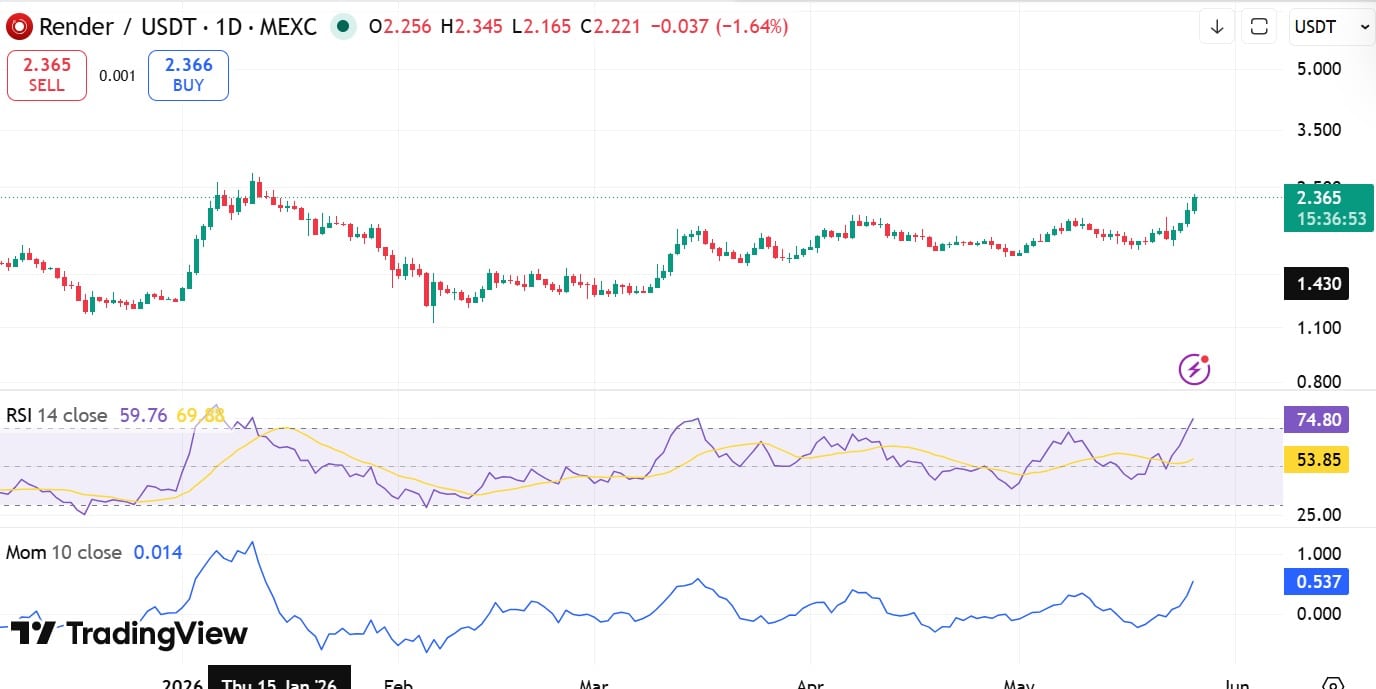Click the RSI 14 close indicator label
The image size is (1376, 689).
pyautogui.click(x=57, y=414)
